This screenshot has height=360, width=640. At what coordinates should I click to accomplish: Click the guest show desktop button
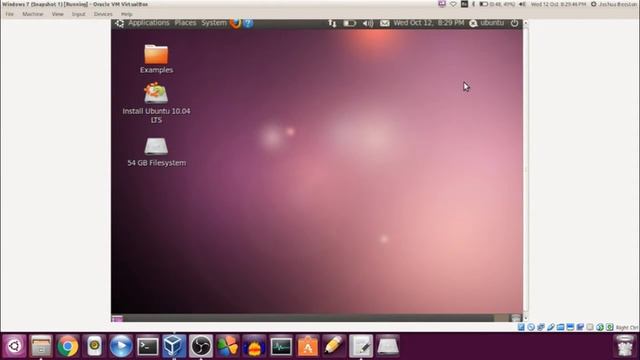click(117, 318)
